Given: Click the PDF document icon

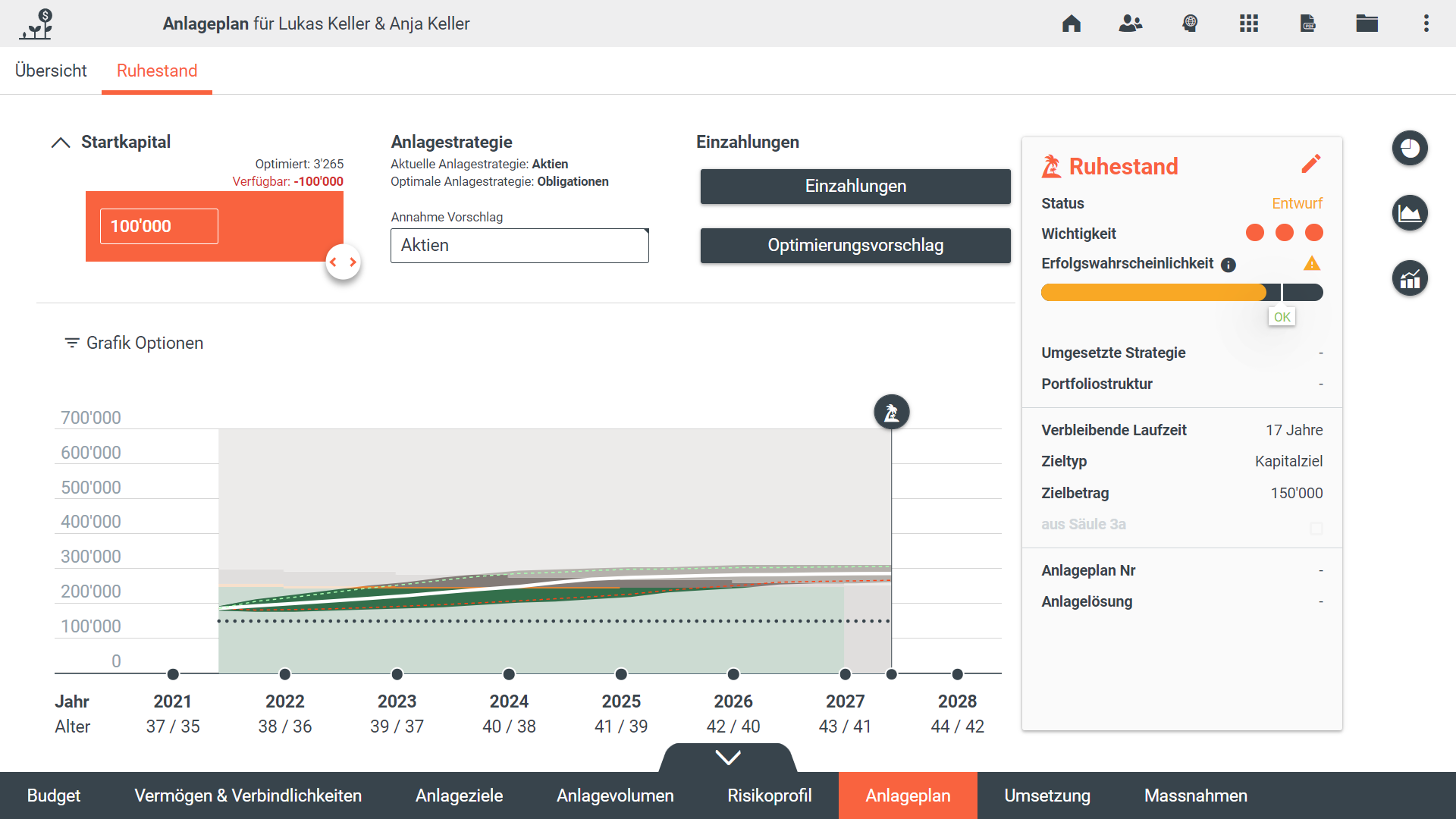Looking at the screenshot, I should [1308, 24].
